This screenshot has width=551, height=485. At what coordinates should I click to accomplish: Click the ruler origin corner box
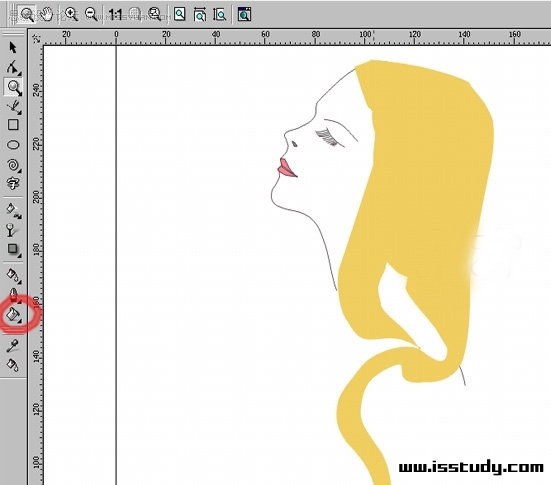[x=36, y=39]
